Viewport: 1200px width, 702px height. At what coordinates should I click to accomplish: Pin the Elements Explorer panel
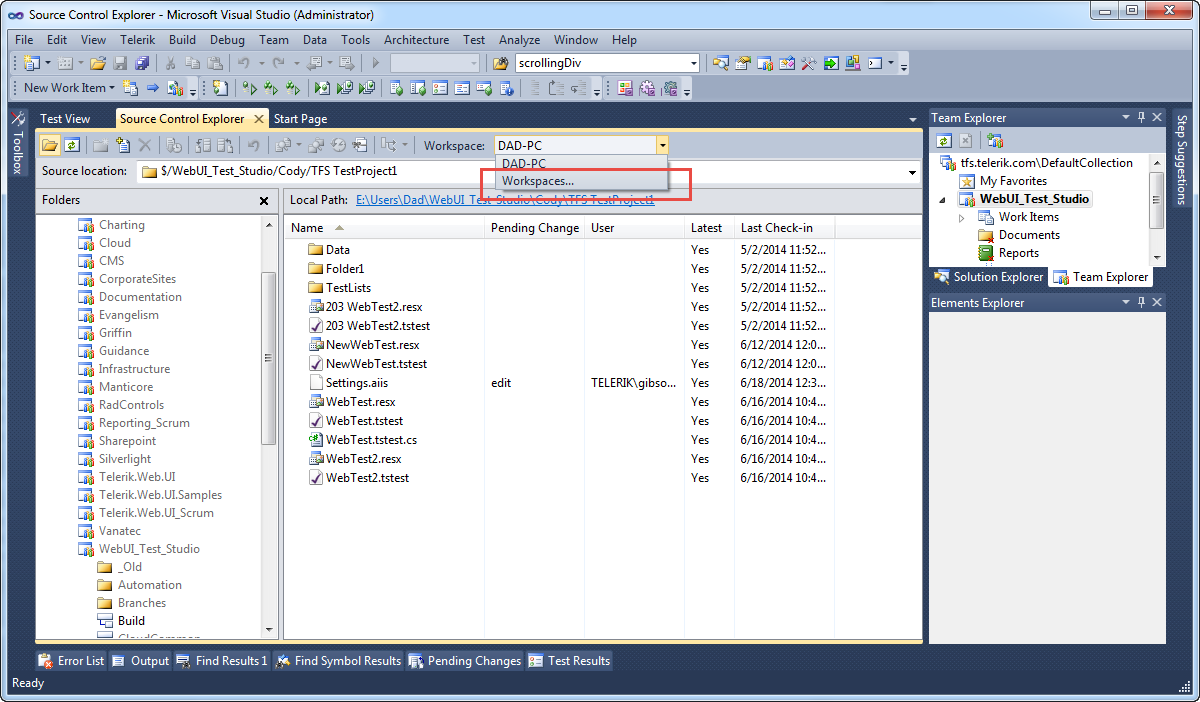tap(1141, 303)
